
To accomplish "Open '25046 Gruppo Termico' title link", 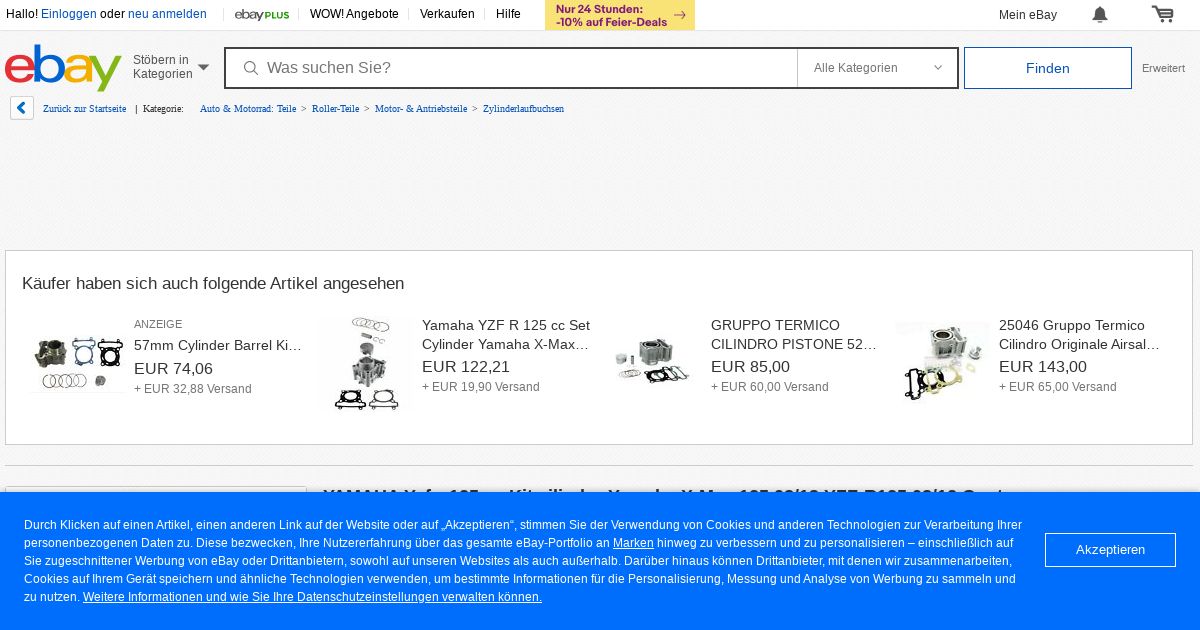I will click(x=1080, y=335).
